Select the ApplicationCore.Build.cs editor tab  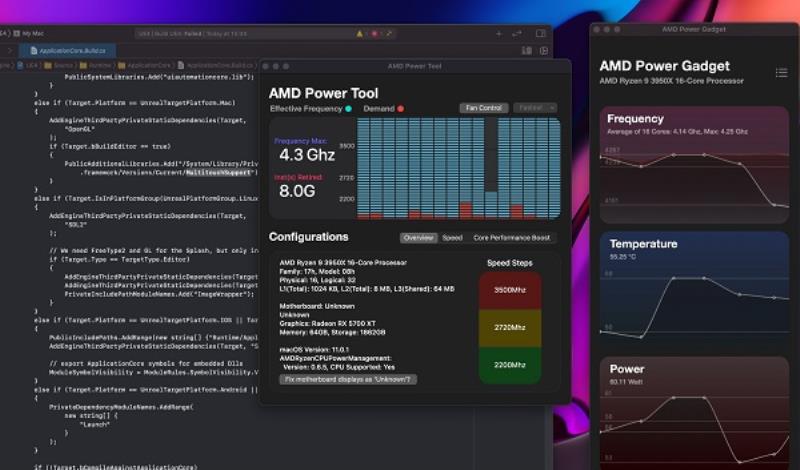tap(68, 51)
